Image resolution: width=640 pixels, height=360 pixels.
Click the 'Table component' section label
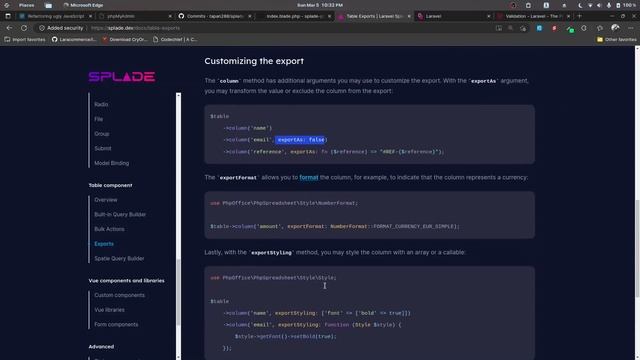click(110, 185)
